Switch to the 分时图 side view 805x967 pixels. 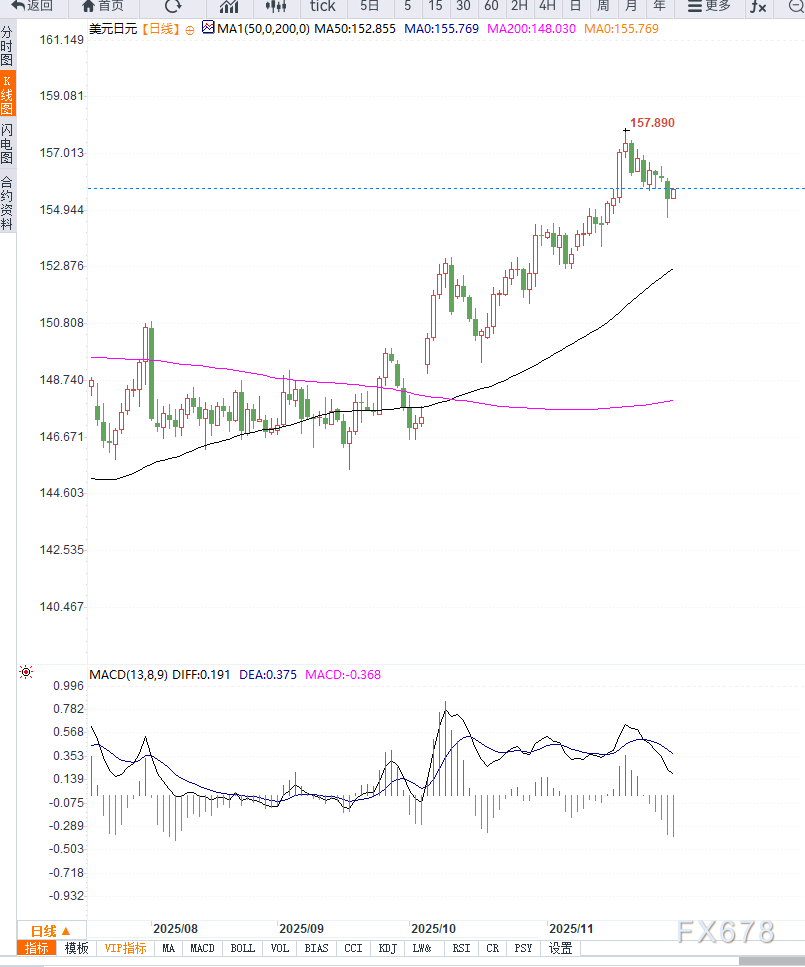pyautogui.click(x=7, y=46)
